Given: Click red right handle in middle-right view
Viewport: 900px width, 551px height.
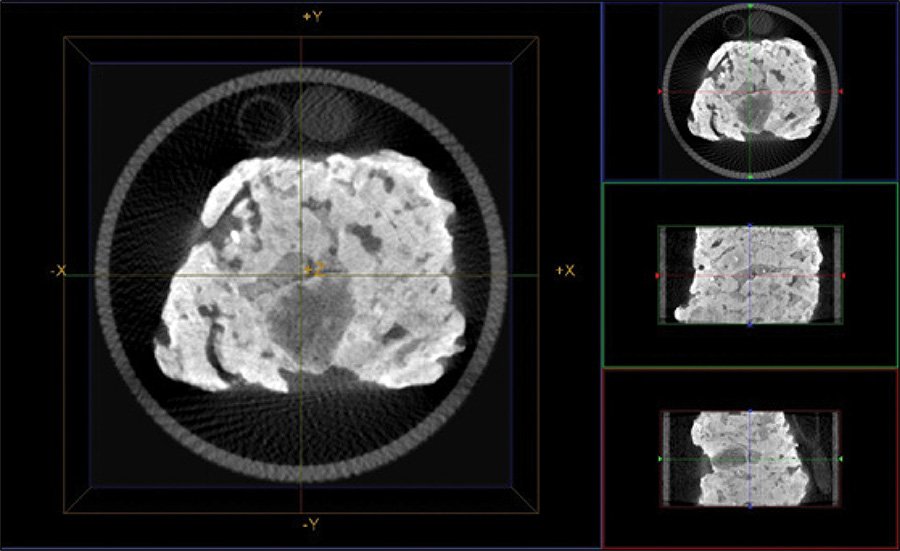Looking at the screenshot, I should pos(844,275).
